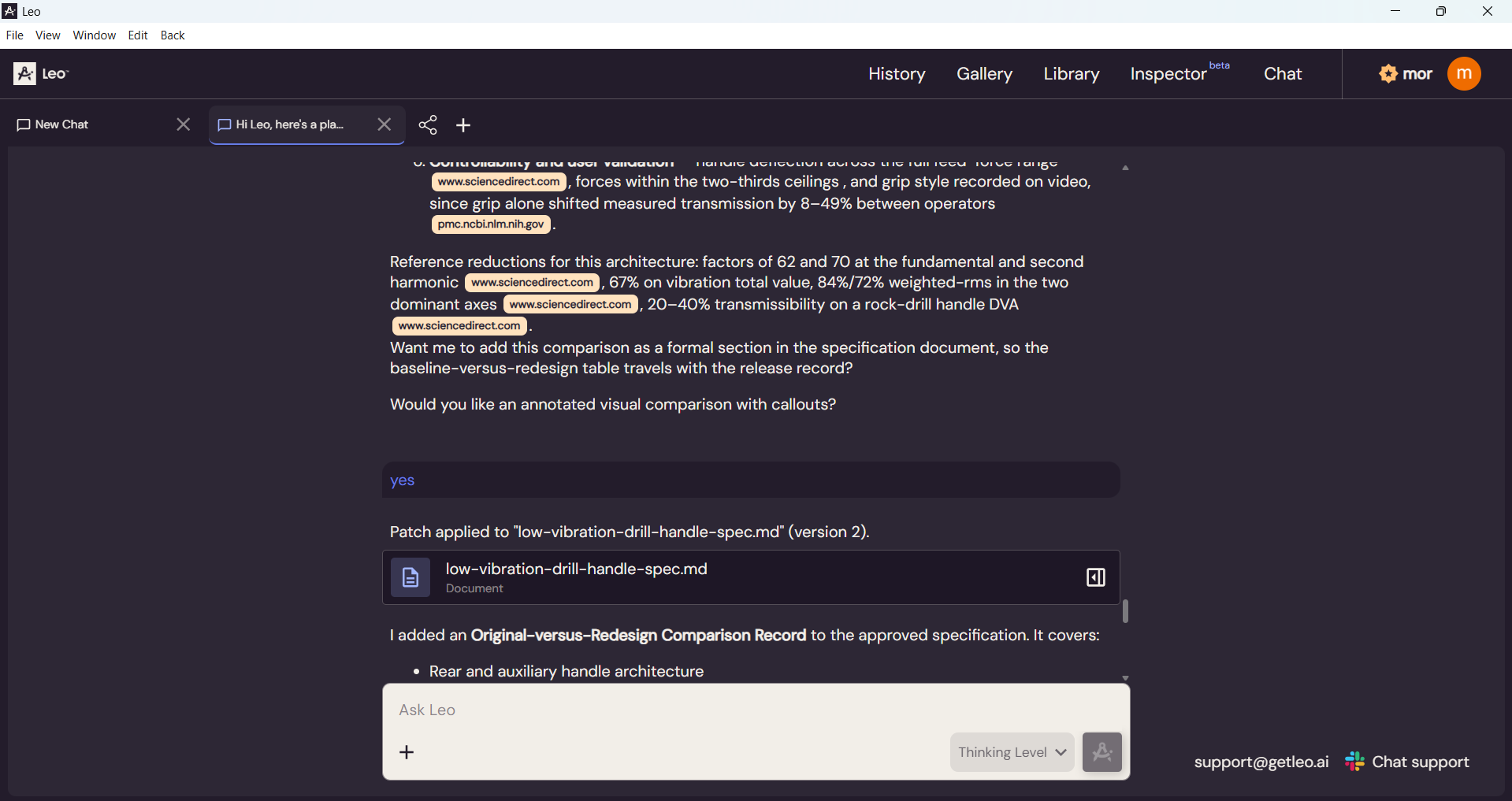Click scrollbar up arrow in chat

click(x=1125, y=168)
